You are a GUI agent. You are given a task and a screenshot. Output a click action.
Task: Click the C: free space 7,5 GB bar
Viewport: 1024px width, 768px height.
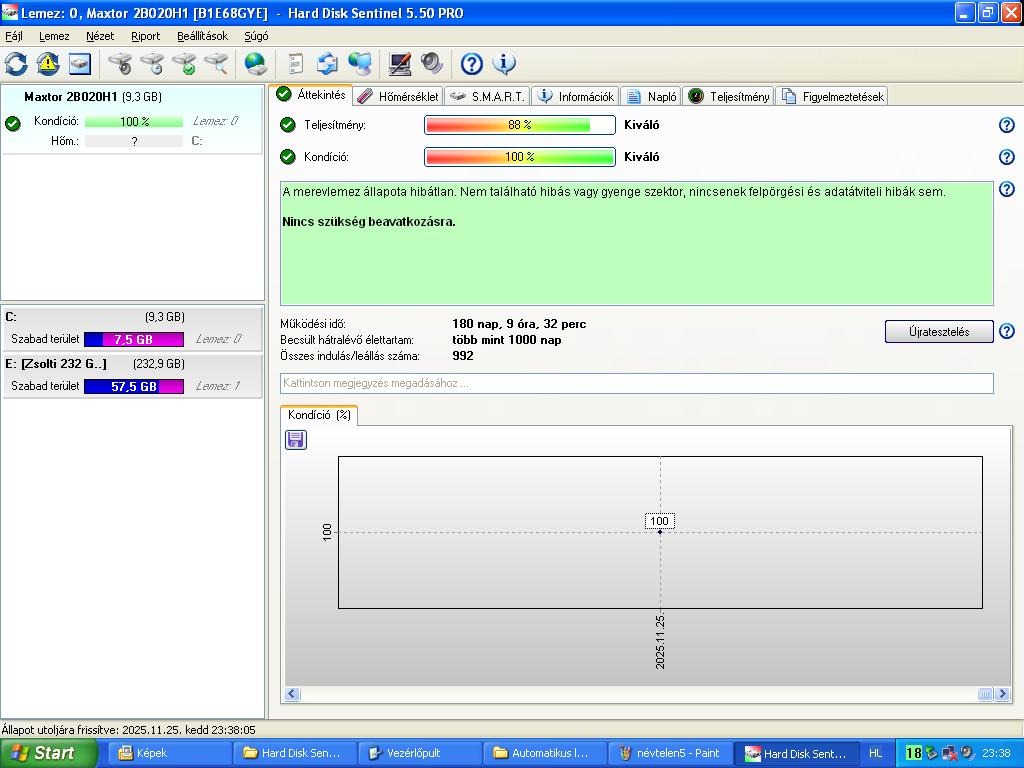[134, 340]
